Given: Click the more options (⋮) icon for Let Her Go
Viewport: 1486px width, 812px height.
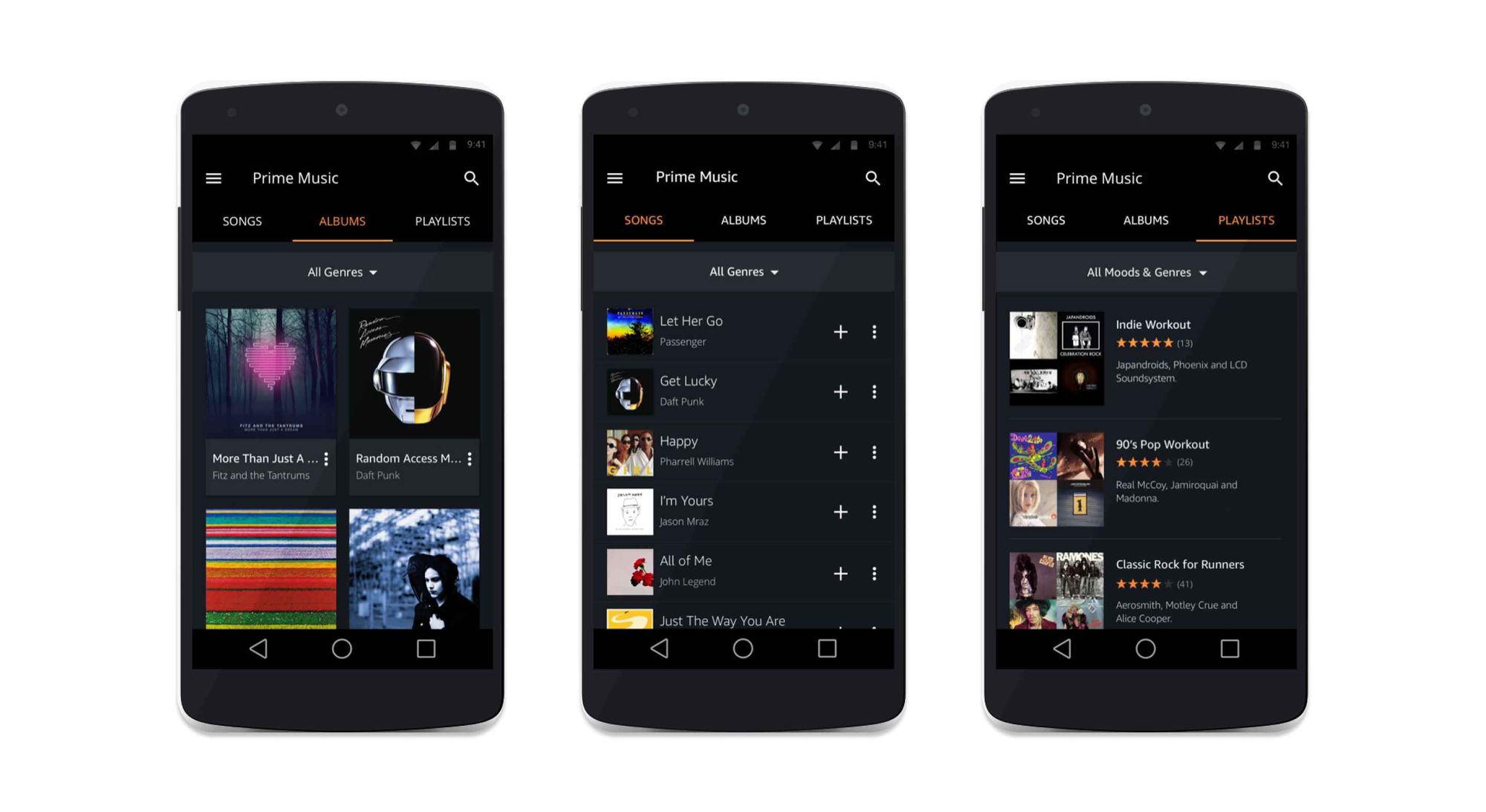Looking at the screenshot, I should point(873,331).
